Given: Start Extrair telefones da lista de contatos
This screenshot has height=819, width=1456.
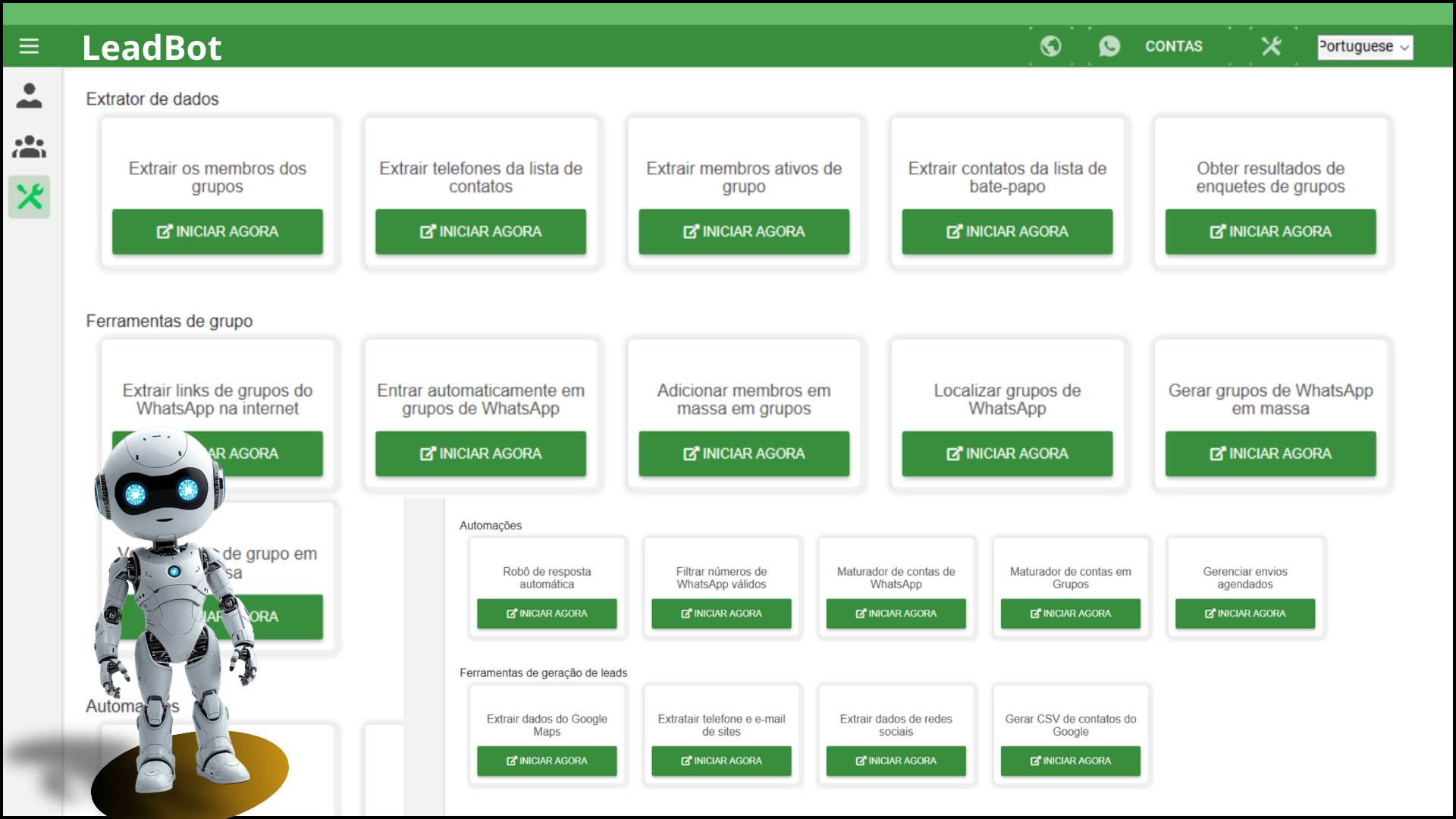Looking at the screenshot, I should (x=481, y=231).
